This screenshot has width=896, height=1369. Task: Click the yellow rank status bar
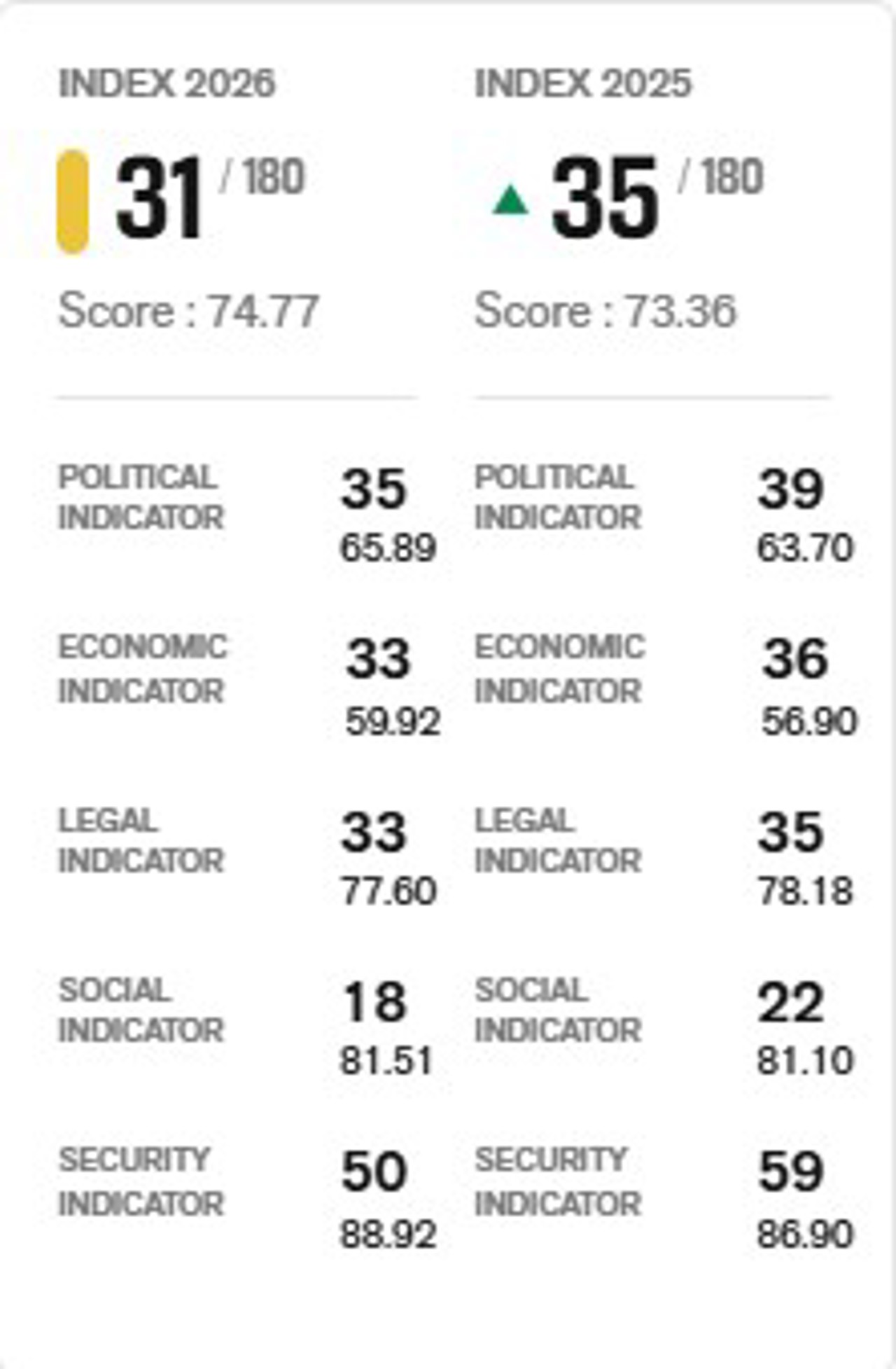[x=73, y=201]
